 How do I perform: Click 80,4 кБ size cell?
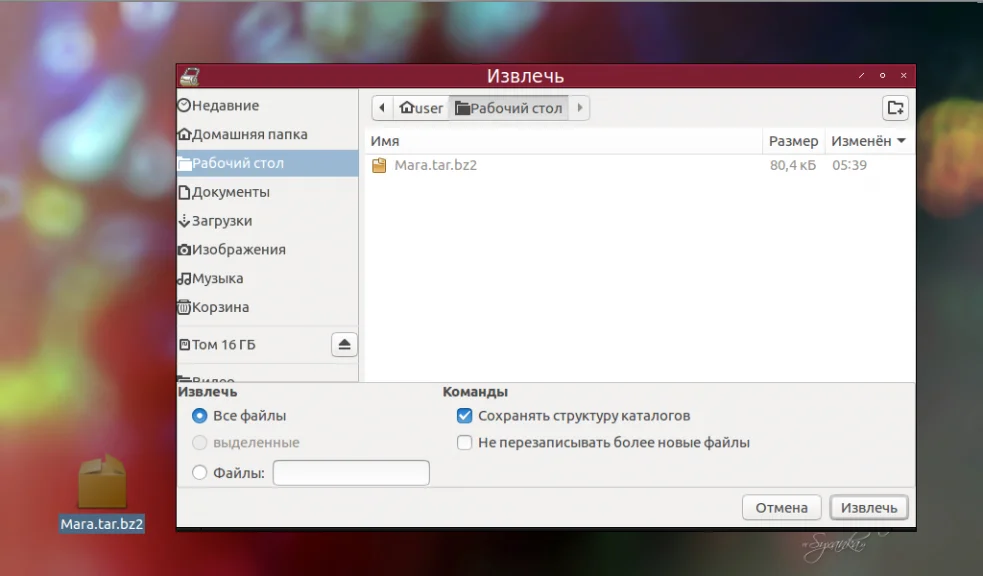tap(793, 165)
